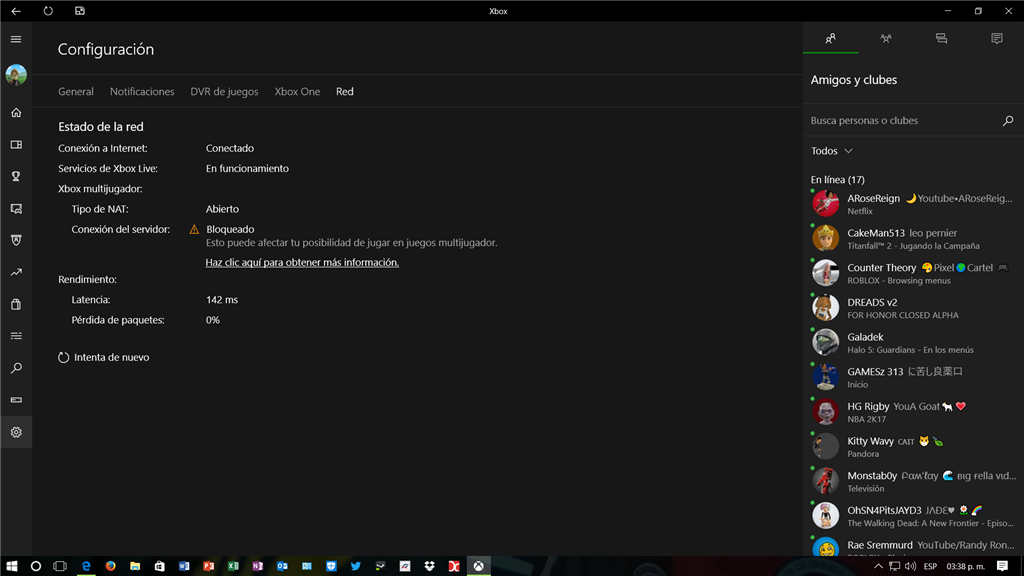Click the 'Abierto' NAT type value
This screenshot has width=1024, height=576.
[x=222, y=209]
